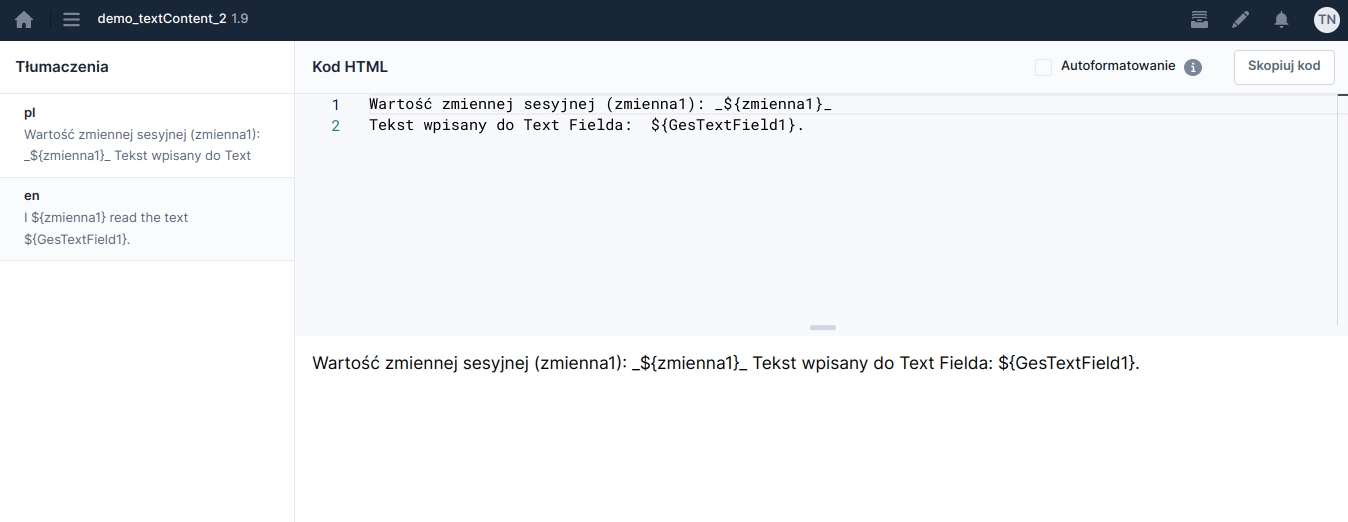The image size is (1348, 522).
Task: Enable the Autoformatowanie checkbox
Action: (x=1043, y=67)
